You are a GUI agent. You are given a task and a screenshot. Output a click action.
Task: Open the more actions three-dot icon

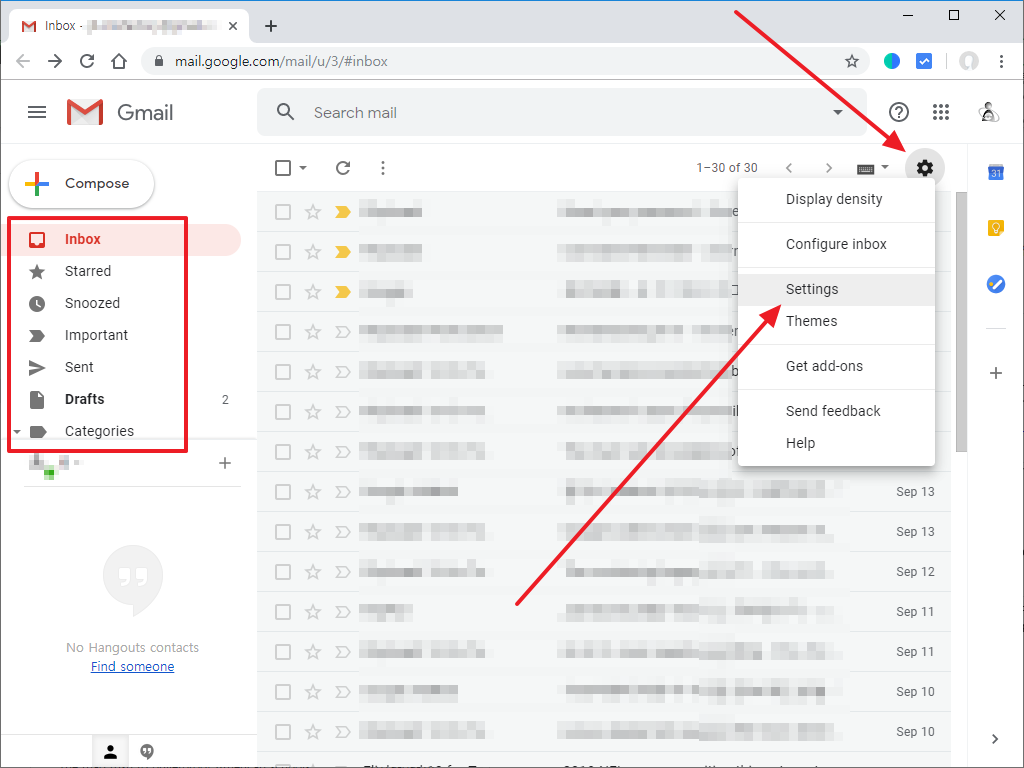(x=383, y=168)
